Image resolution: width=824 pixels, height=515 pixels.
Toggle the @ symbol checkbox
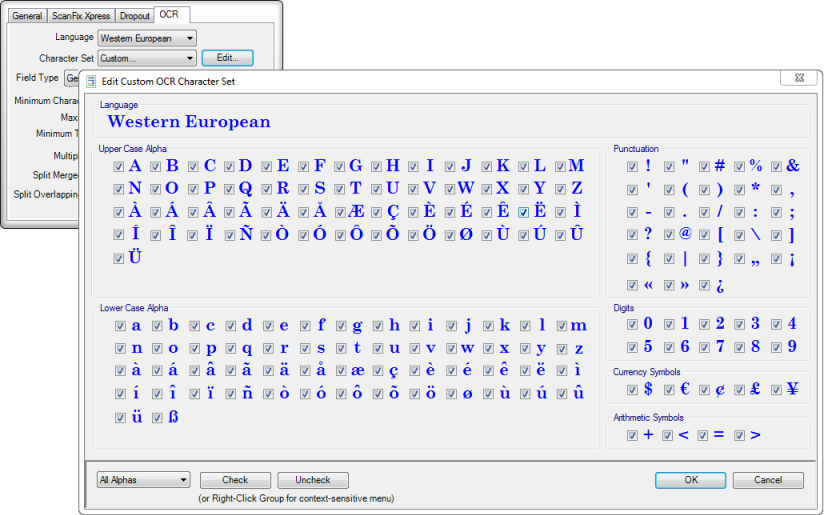coord(668,235)
